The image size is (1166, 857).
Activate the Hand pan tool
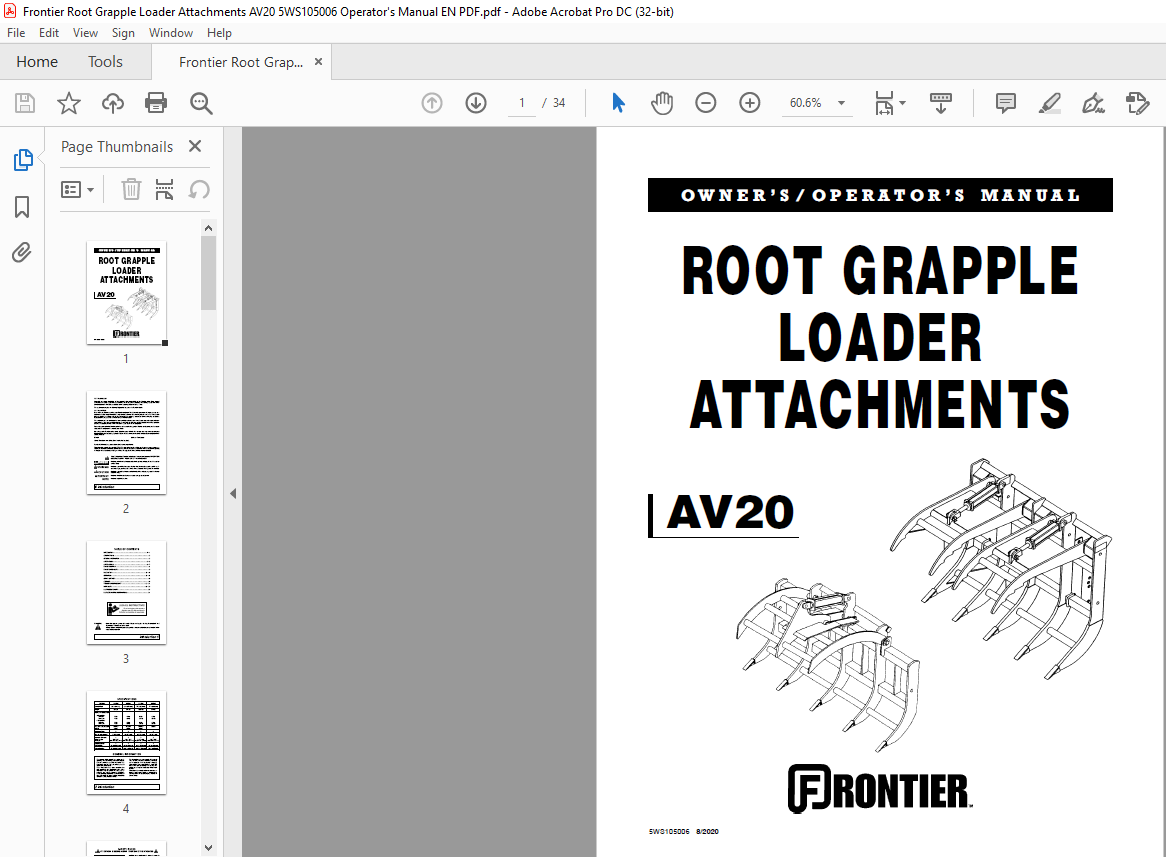point(661,103)
